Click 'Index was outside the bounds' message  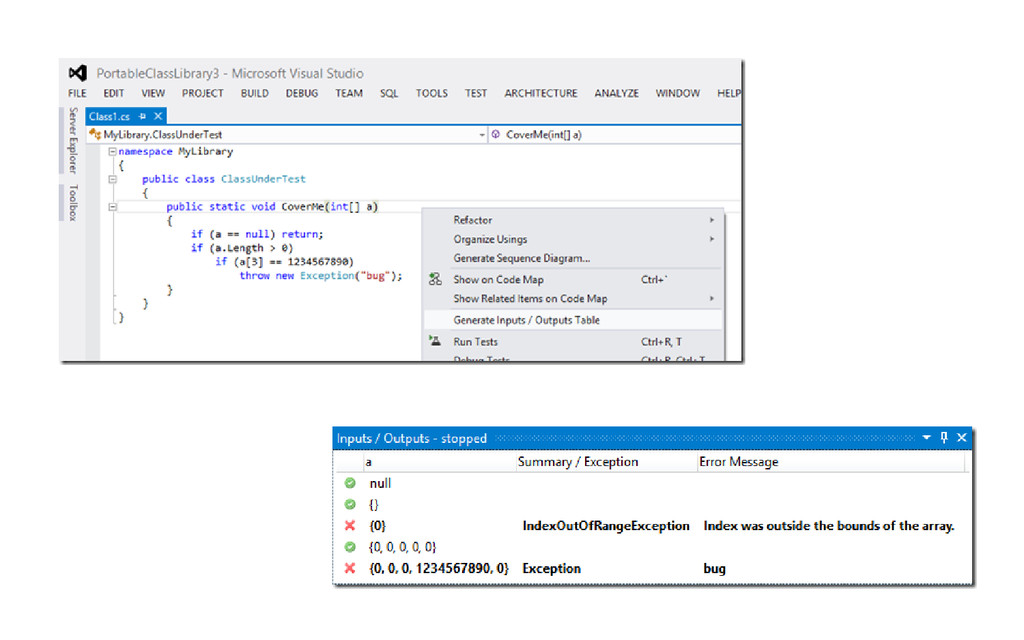tap(829, 526)
